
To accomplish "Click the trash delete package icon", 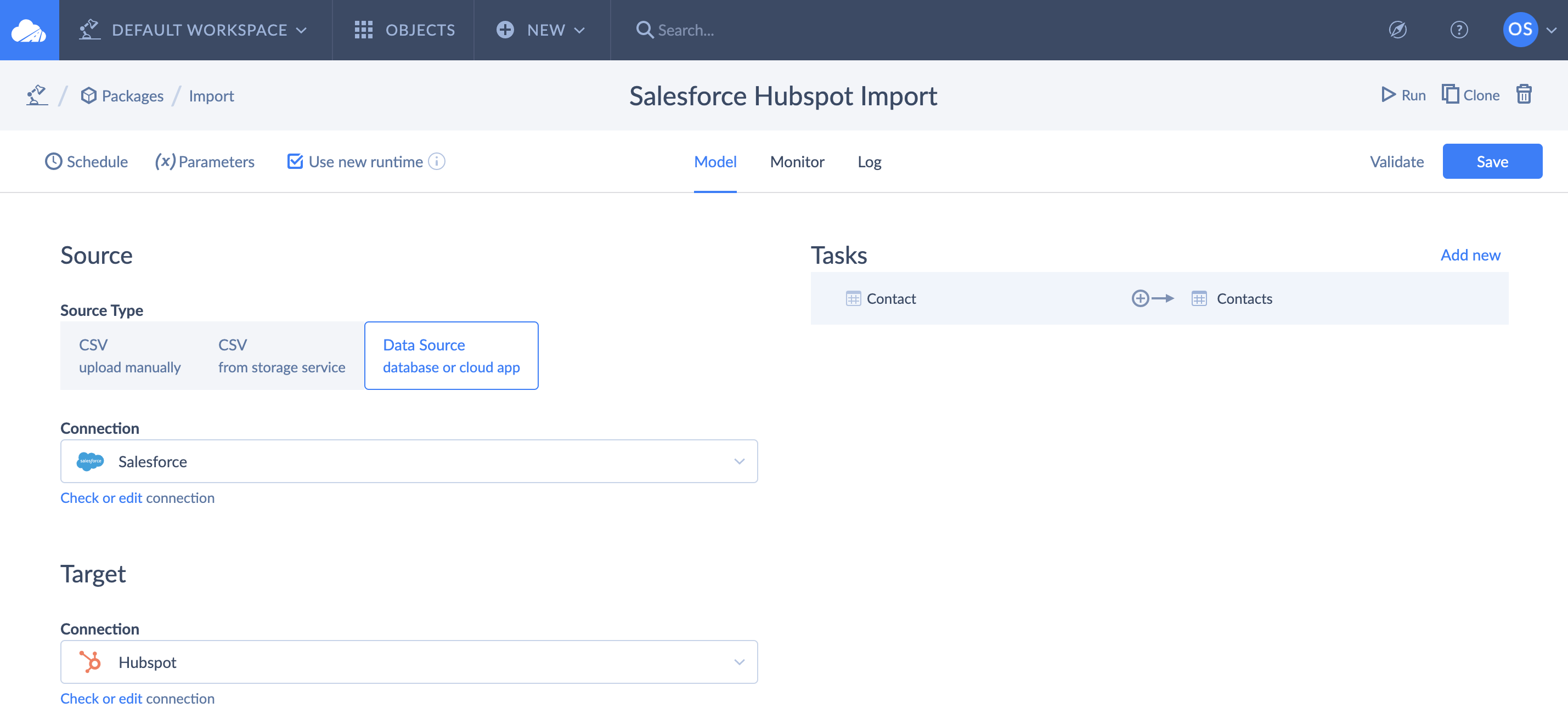I will pyautogui.click(x=1524, y=95).
